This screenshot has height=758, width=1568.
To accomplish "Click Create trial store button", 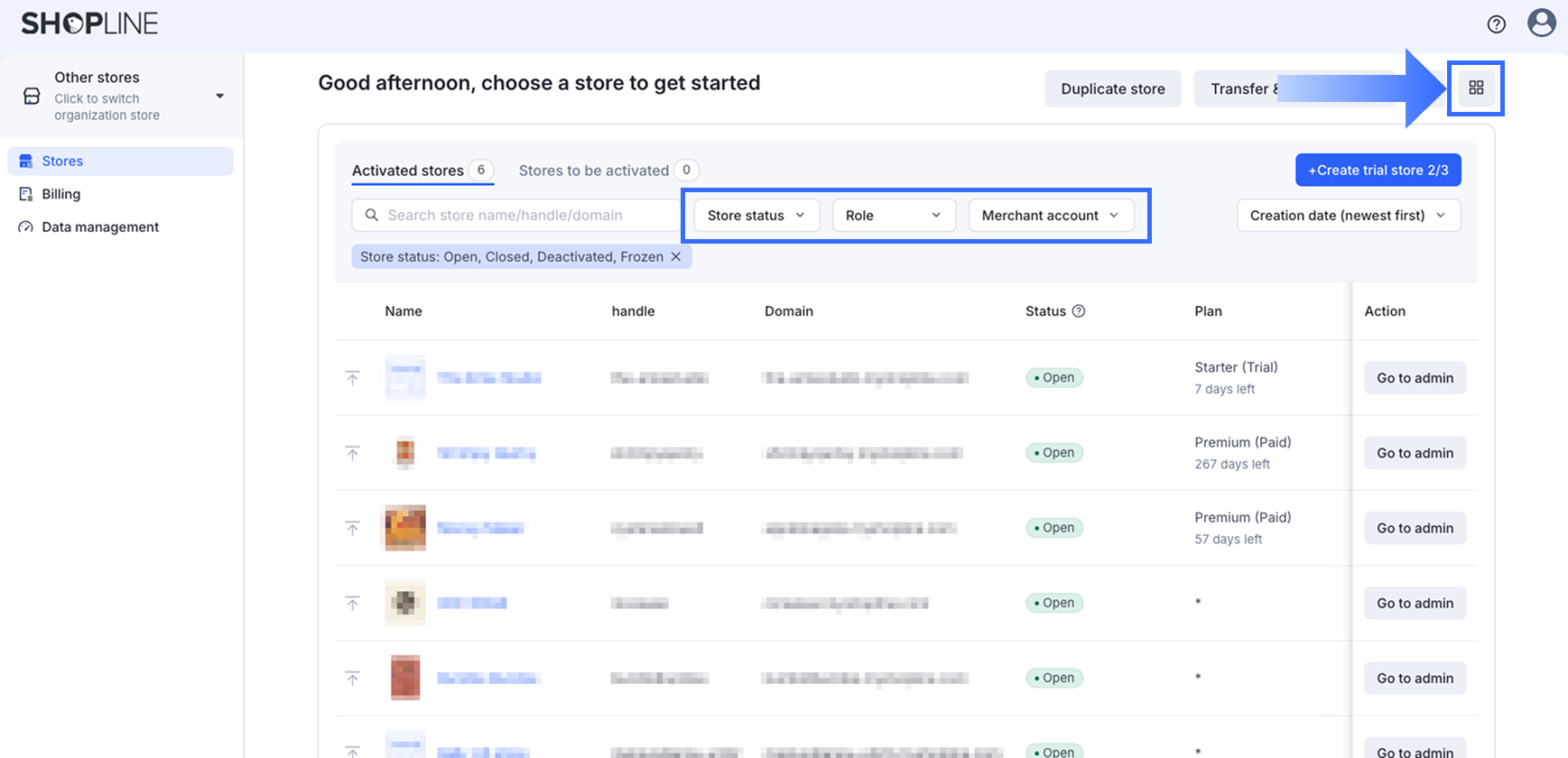I will coord(1378,171).
